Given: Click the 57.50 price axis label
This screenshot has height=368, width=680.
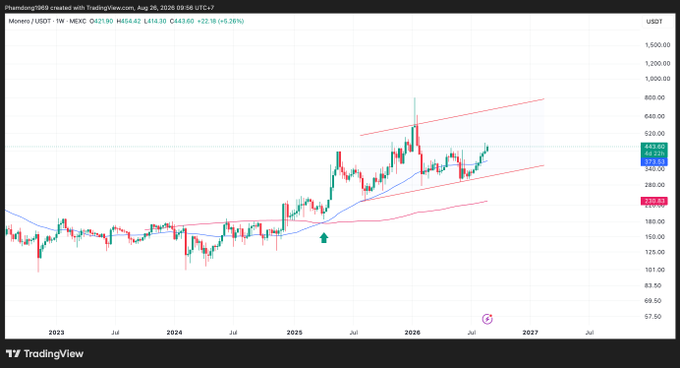Looking at the screenshot, I should [x=653, y=316].
